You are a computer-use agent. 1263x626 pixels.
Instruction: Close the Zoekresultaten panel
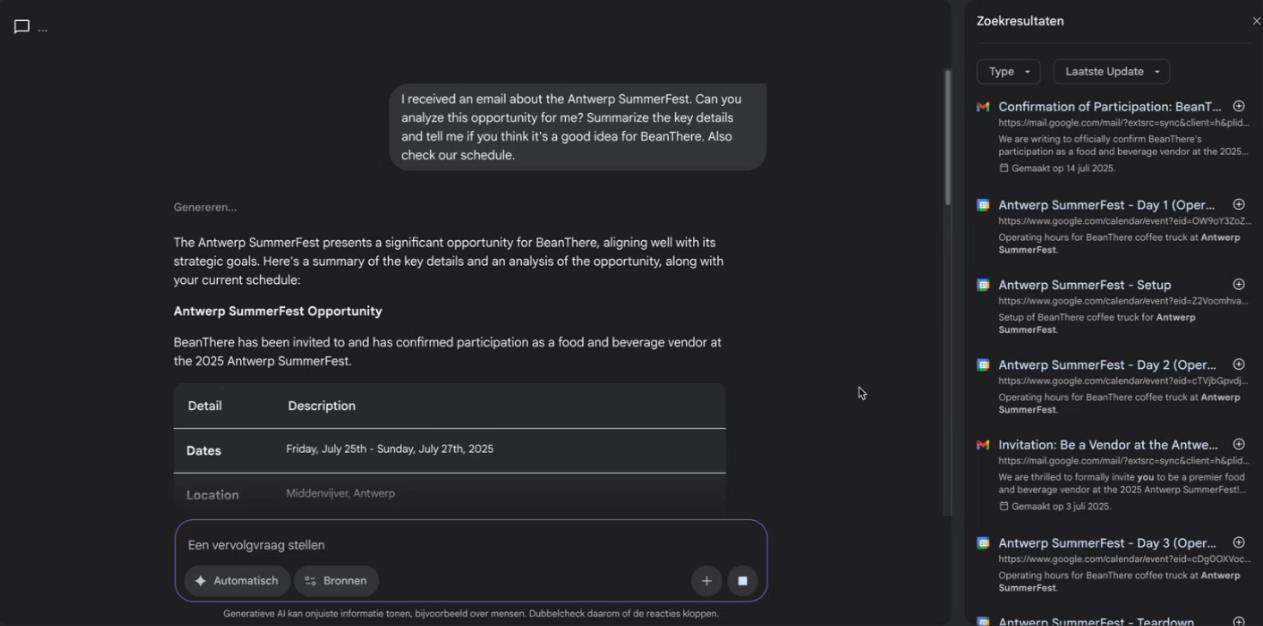coord(1256,21)
